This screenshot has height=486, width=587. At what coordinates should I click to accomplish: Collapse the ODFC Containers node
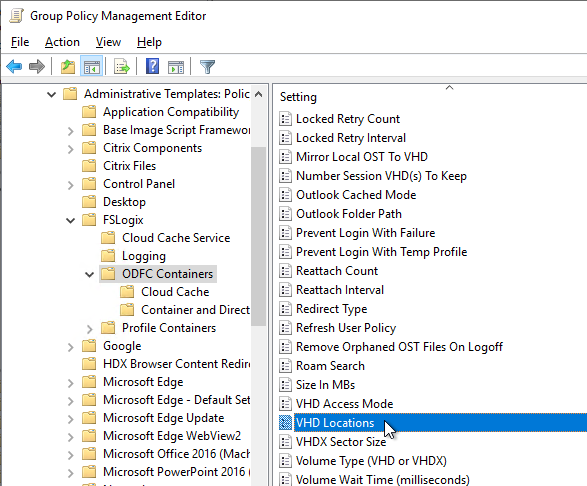tap(89, 274)
